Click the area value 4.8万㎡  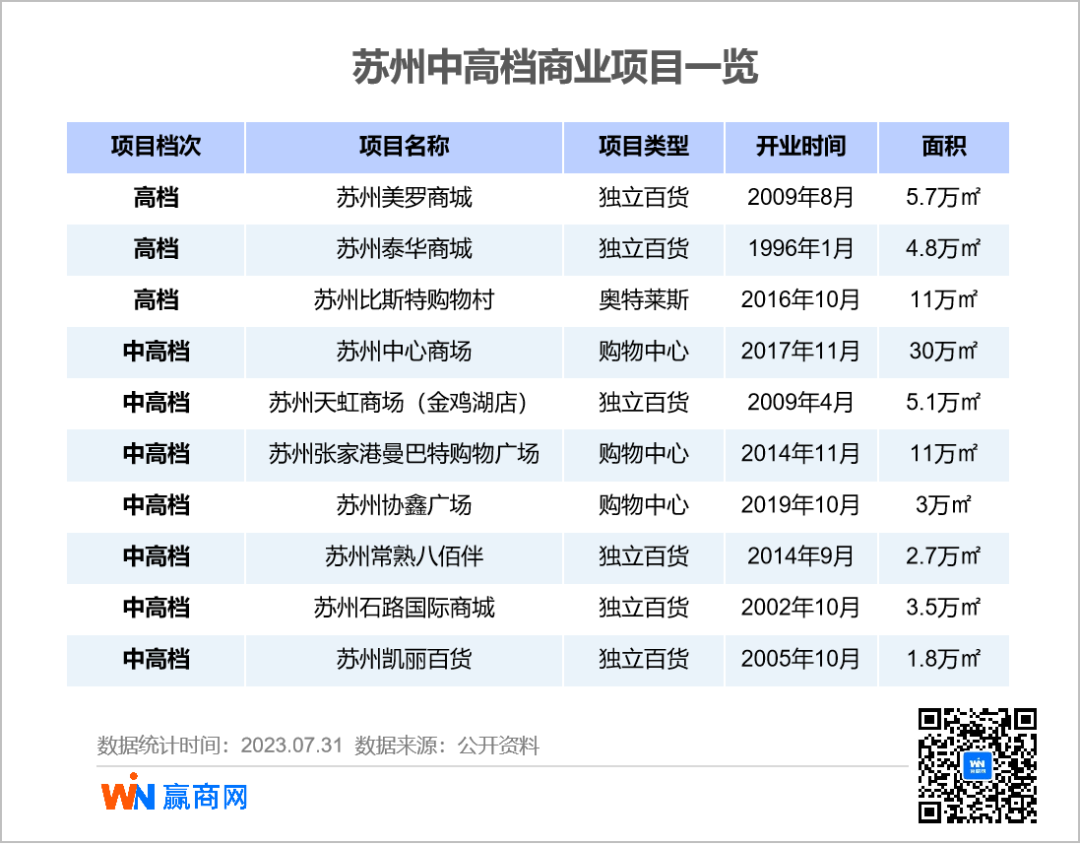click(943, 249)
